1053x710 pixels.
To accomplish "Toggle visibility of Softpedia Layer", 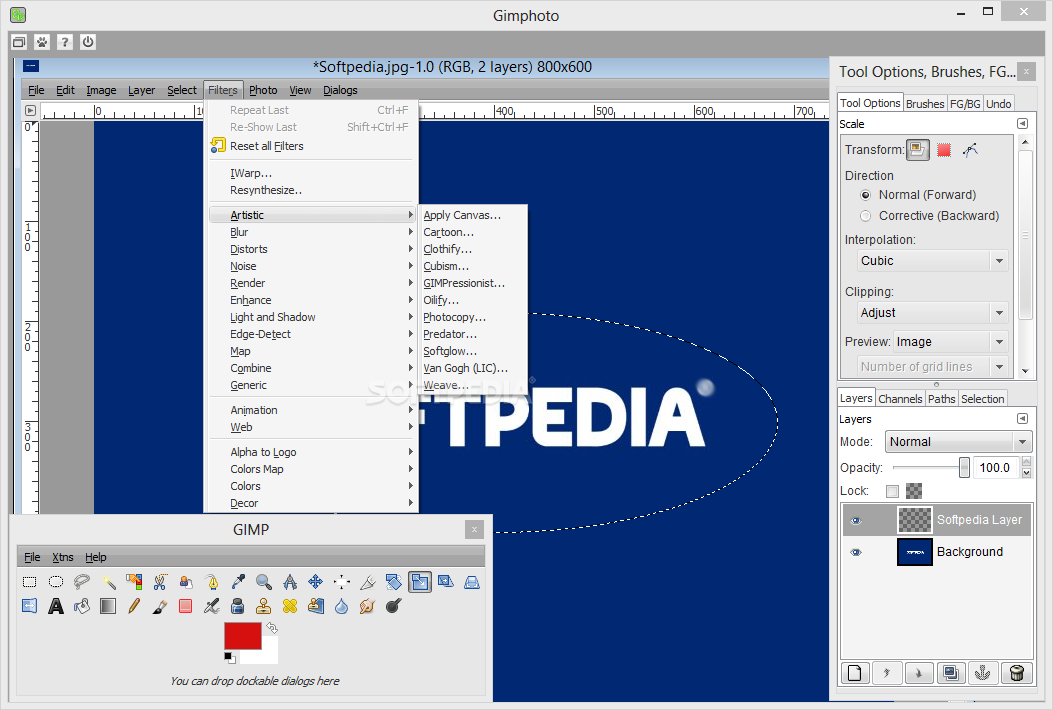I will 856,521.
